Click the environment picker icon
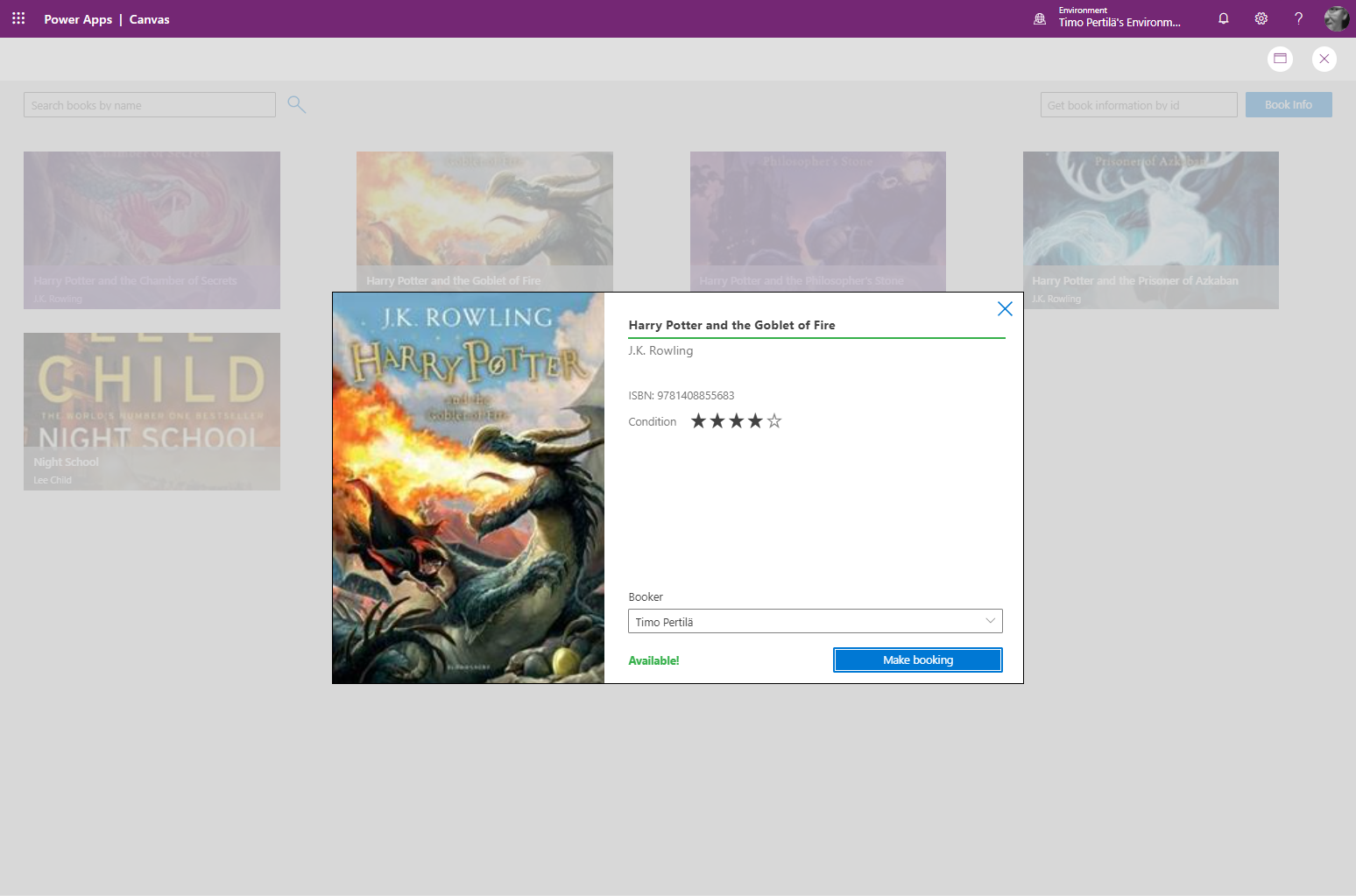 [1040, 18]
